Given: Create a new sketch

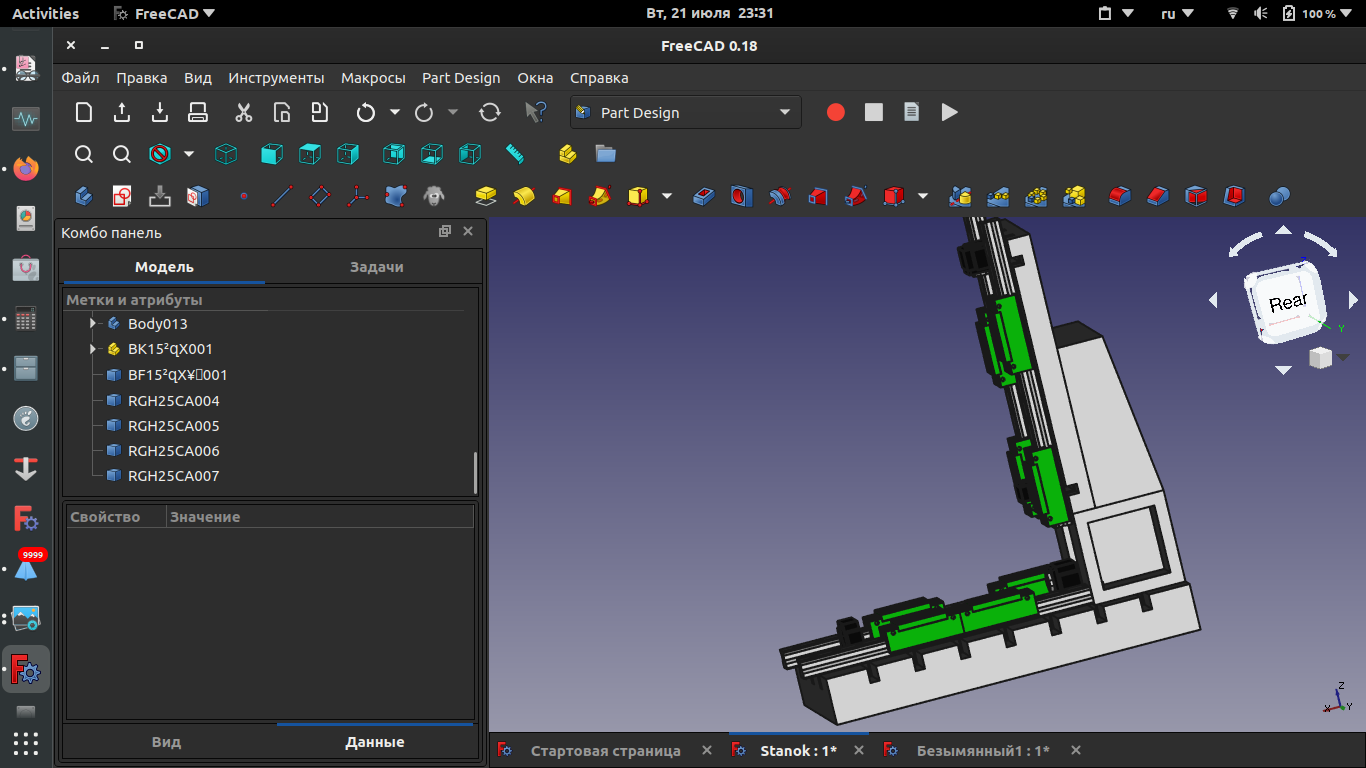Looking at the screenshot, I should click(122, 196).
